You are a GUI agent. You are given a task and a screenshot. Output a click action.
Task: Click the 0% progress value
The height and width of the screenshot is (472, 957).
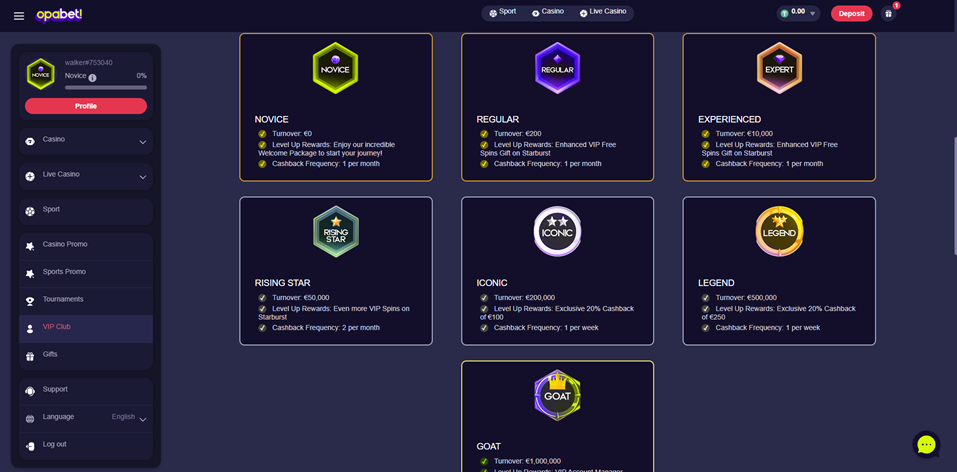click(142, 76)
